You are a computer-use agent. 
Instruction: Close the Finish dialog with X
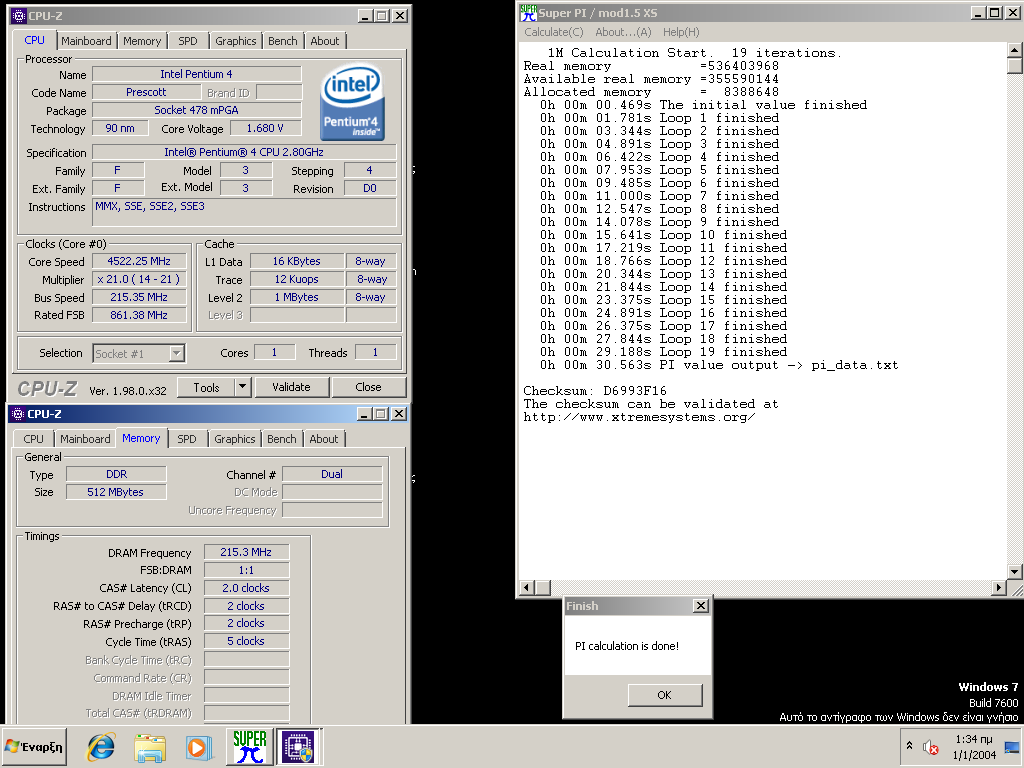(x=701, y=605)
